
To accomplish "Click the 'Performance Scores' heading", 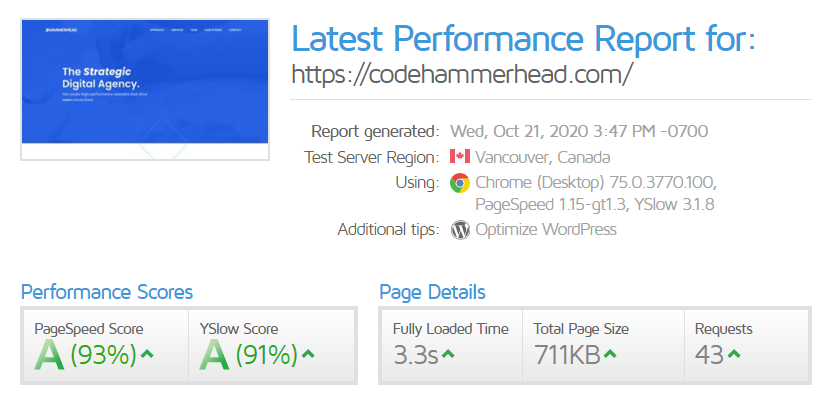I will pos(107,292).
